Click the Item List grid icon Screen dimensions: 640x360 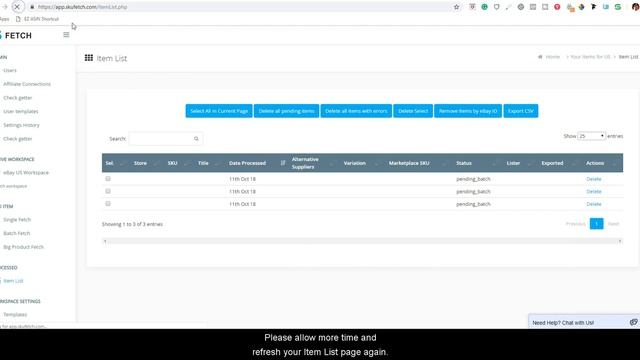(89, 58)
